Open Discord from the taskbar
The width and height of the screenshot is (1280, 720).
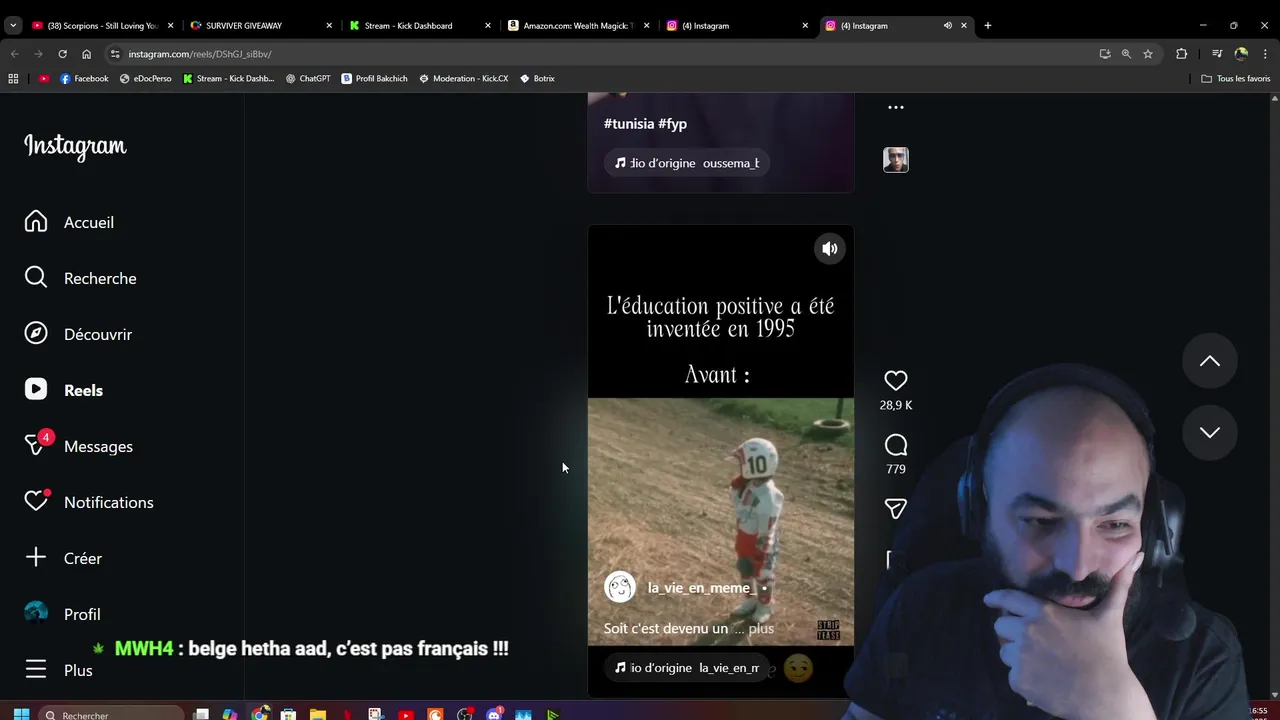point(494,714)
